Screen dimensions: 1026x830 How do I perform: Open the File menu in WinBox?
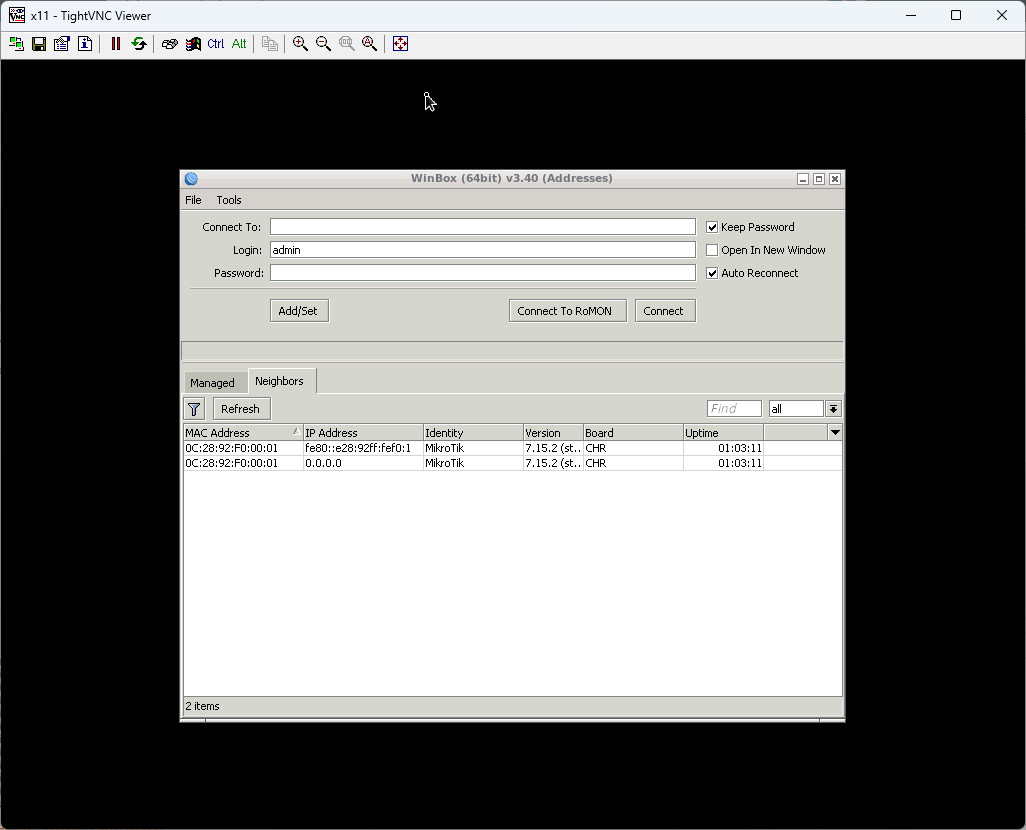click(x=193, y=200)
